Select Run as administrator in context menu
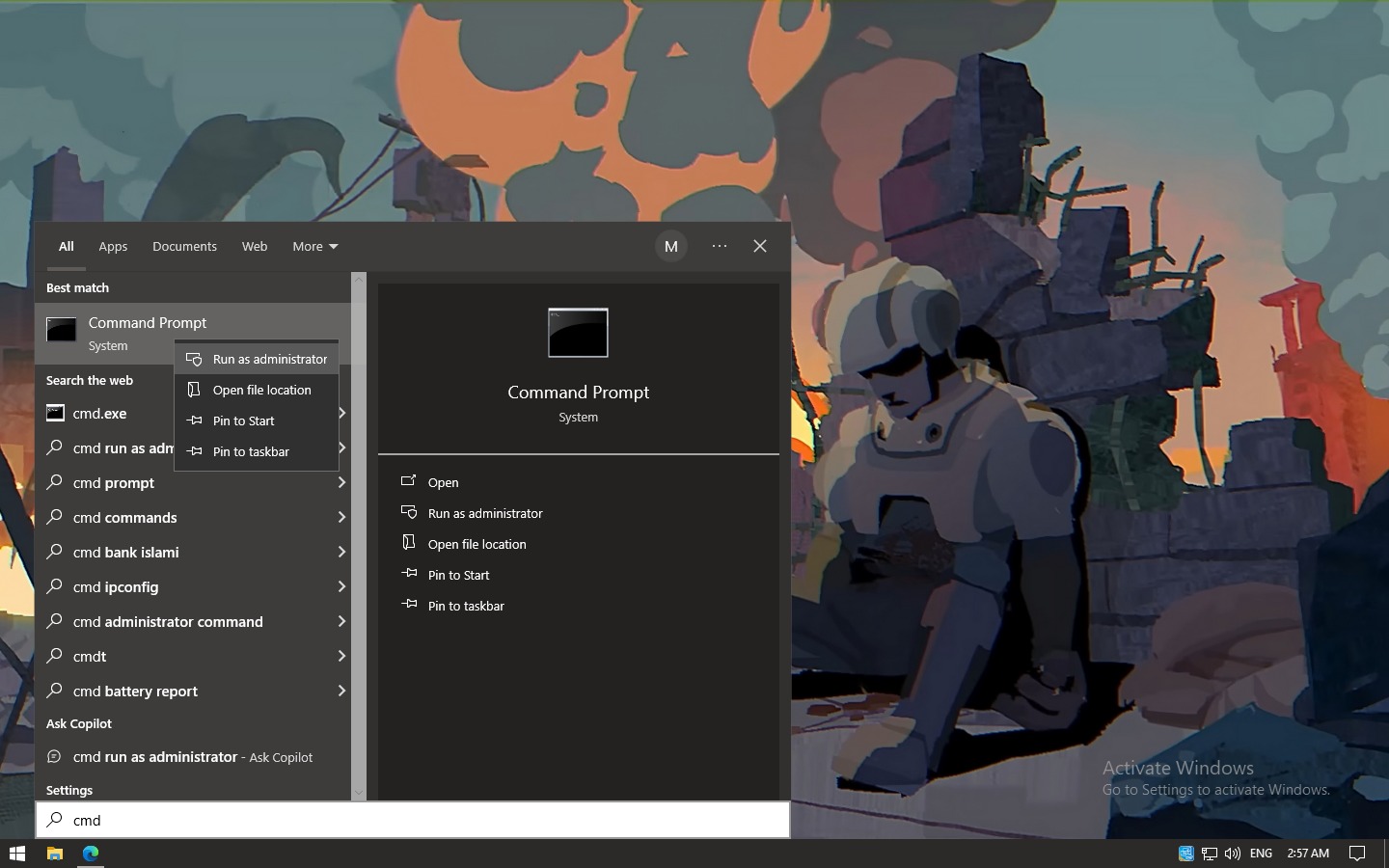Image resolution: width=1389 pixels, height=868 pixels. click(269, 360)
